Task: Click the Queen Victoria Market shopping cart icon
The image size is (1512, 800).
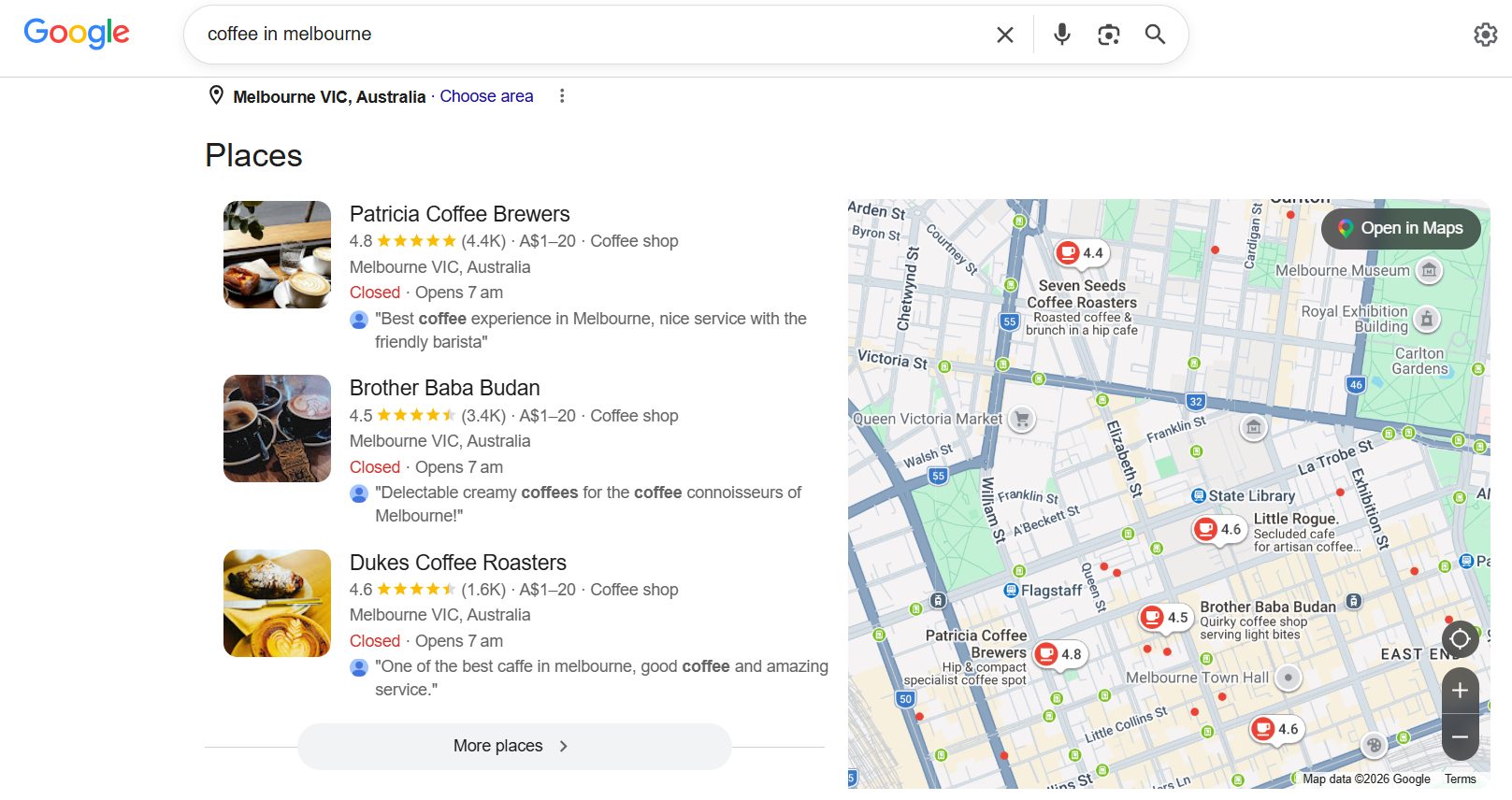Action: (x=1022, y=420)
